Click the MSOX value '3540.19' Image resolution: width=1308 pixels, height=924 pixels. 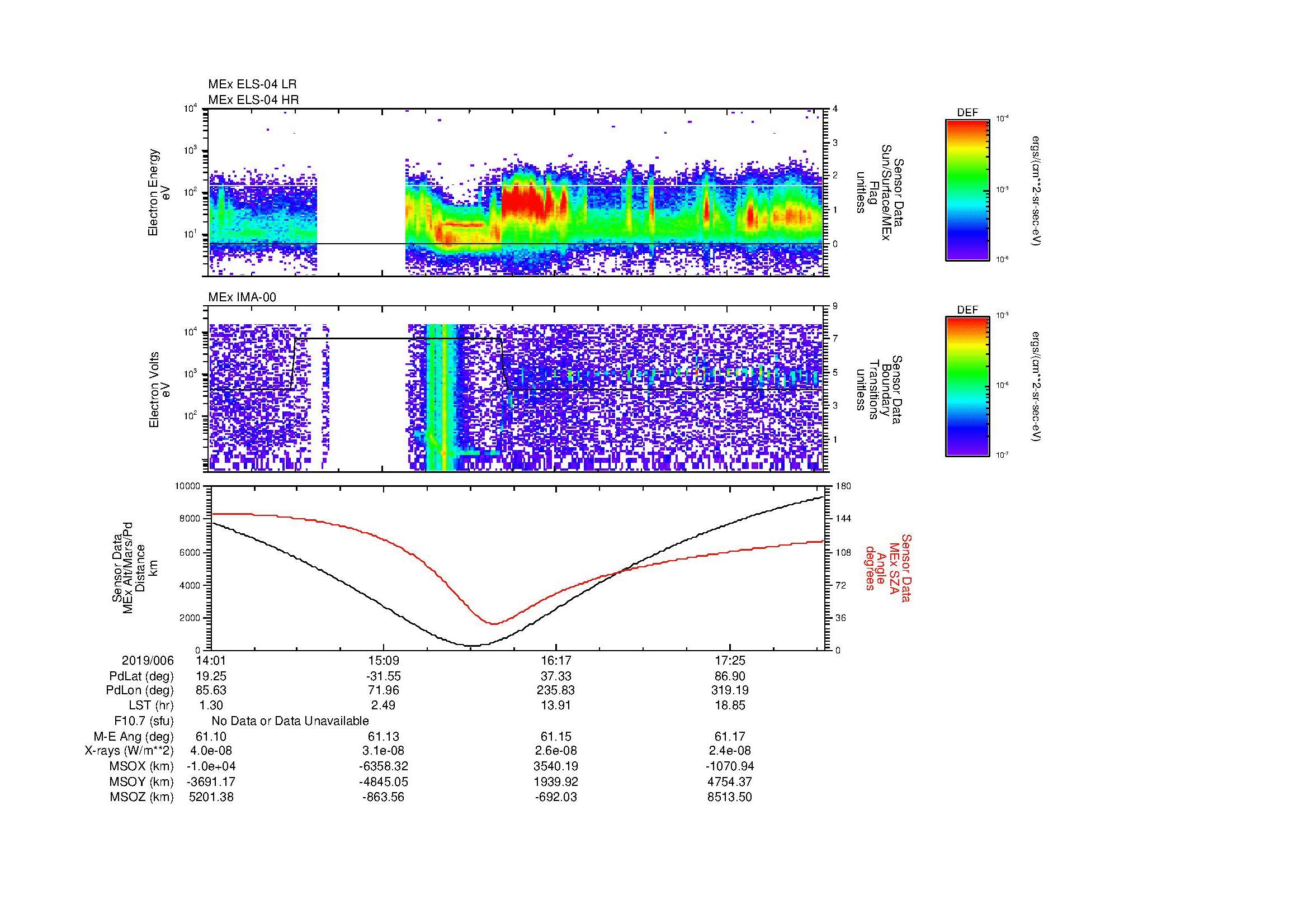click(x=556, y=766)
